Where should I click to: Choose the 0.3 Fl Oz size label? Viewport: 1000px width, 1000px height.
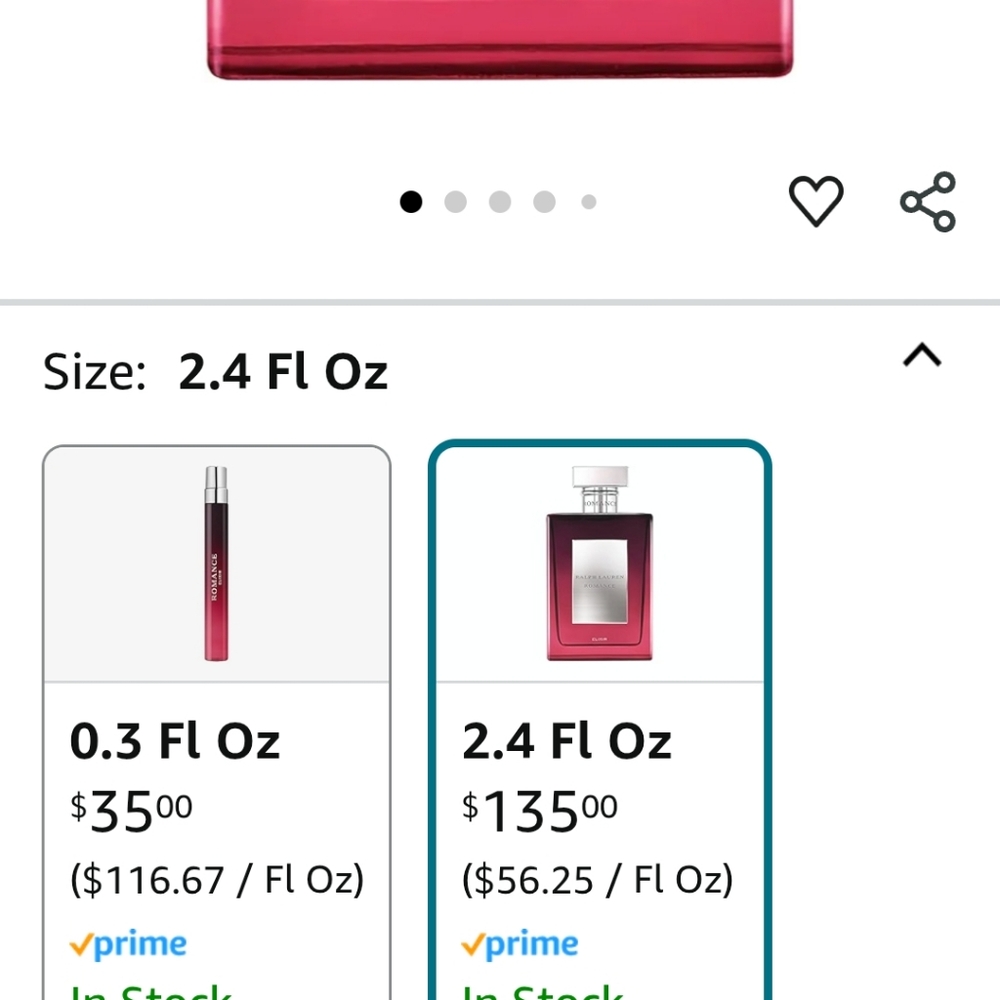(x=175, y=741)
